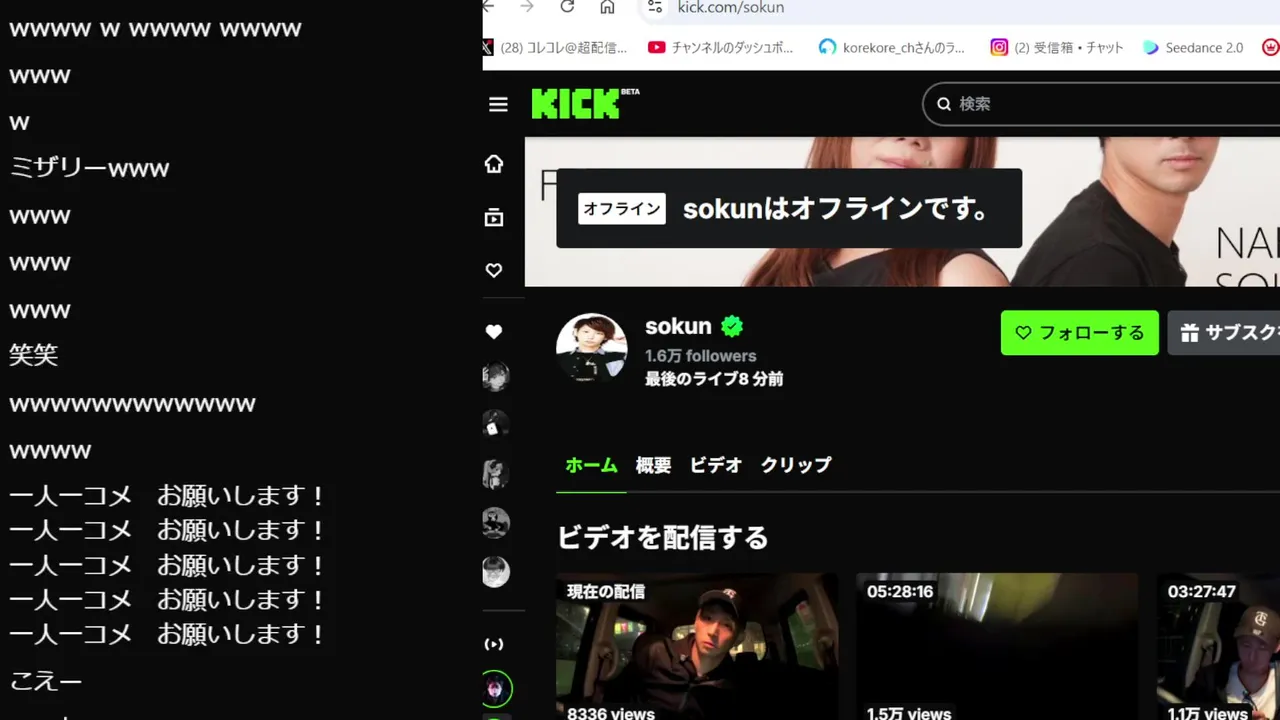
Task: Open fourth followed channel avatar in sidebar
Action: coord(496,523)
